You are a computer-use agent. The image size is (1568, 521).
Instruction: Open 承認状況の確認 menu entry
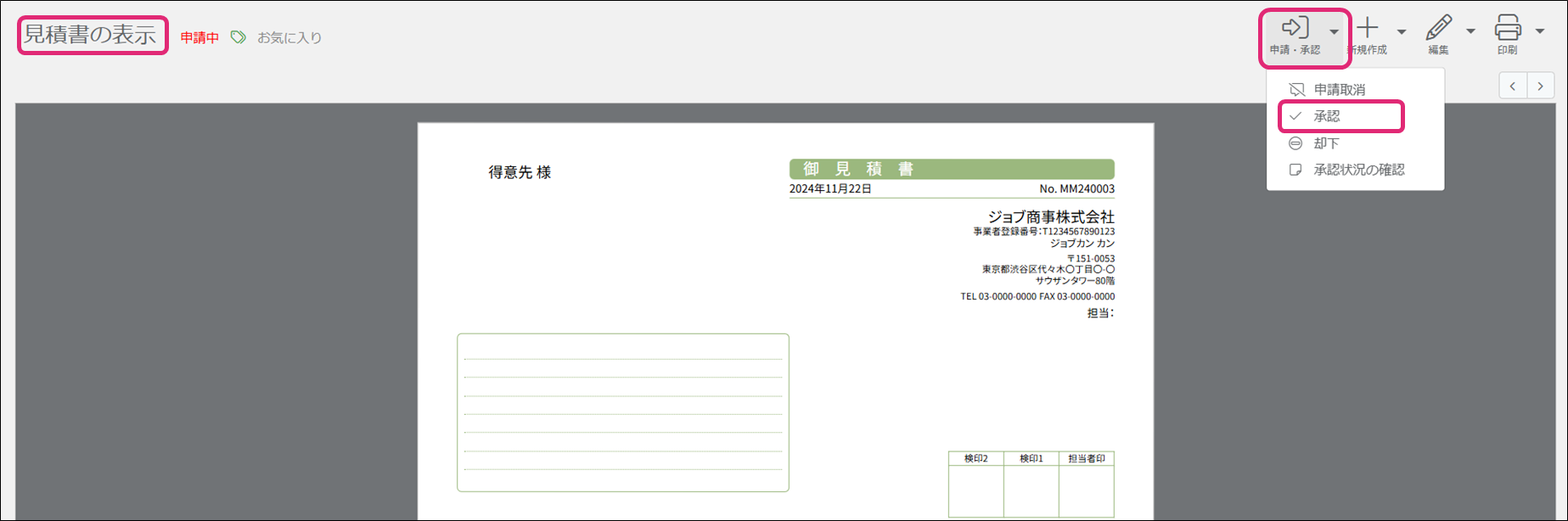click(x=1358, y=170)
